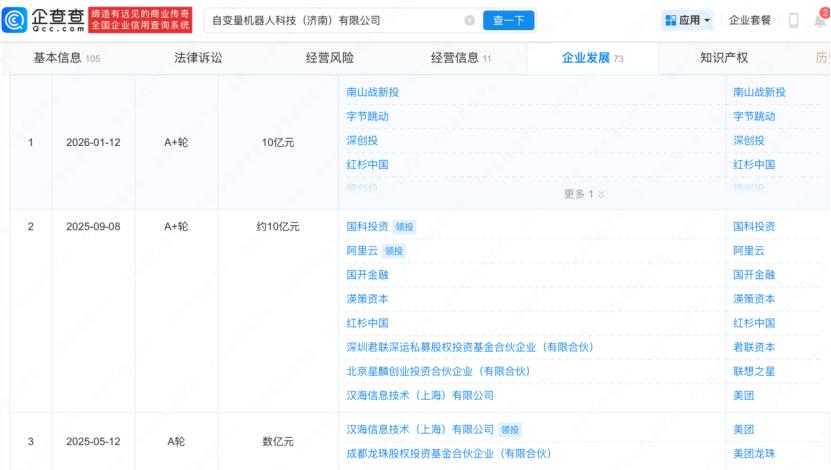Open the 法律诉讼 tab
This screenshot has height=470, width=831.
tap(198, 58)
